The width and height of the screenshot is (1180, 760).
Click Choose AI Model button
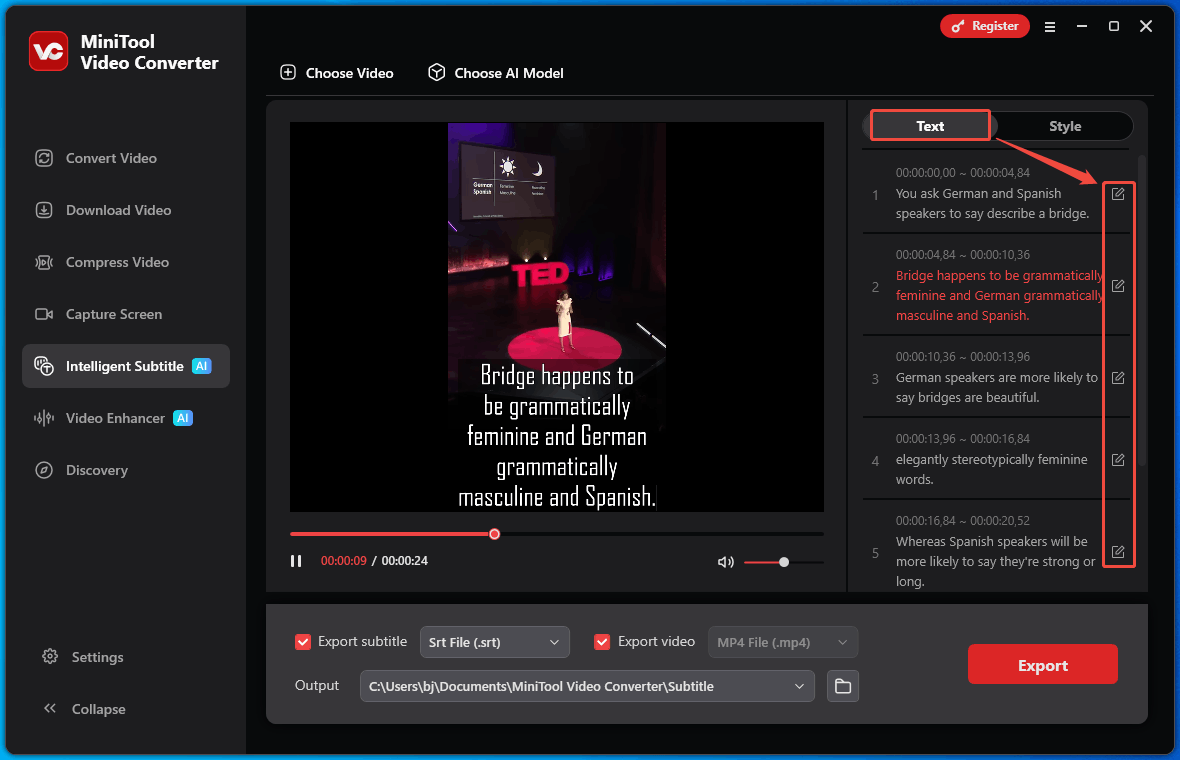point(496,73)
